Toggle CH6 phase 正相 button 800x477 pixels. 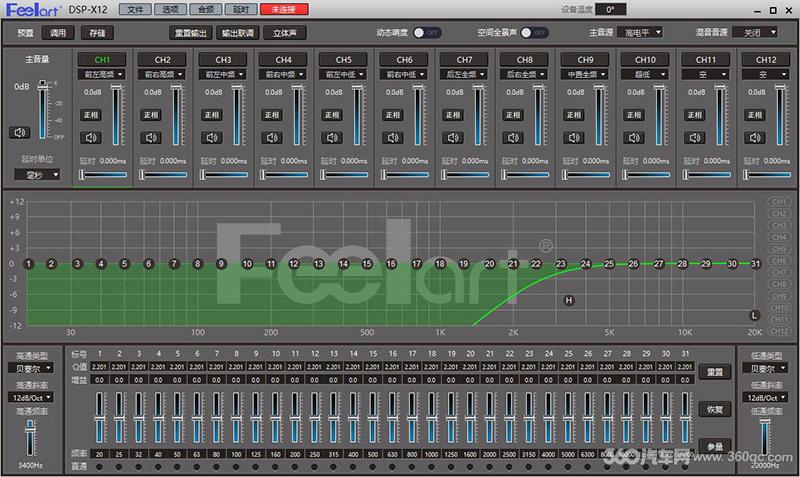click(x=393, y=115)
